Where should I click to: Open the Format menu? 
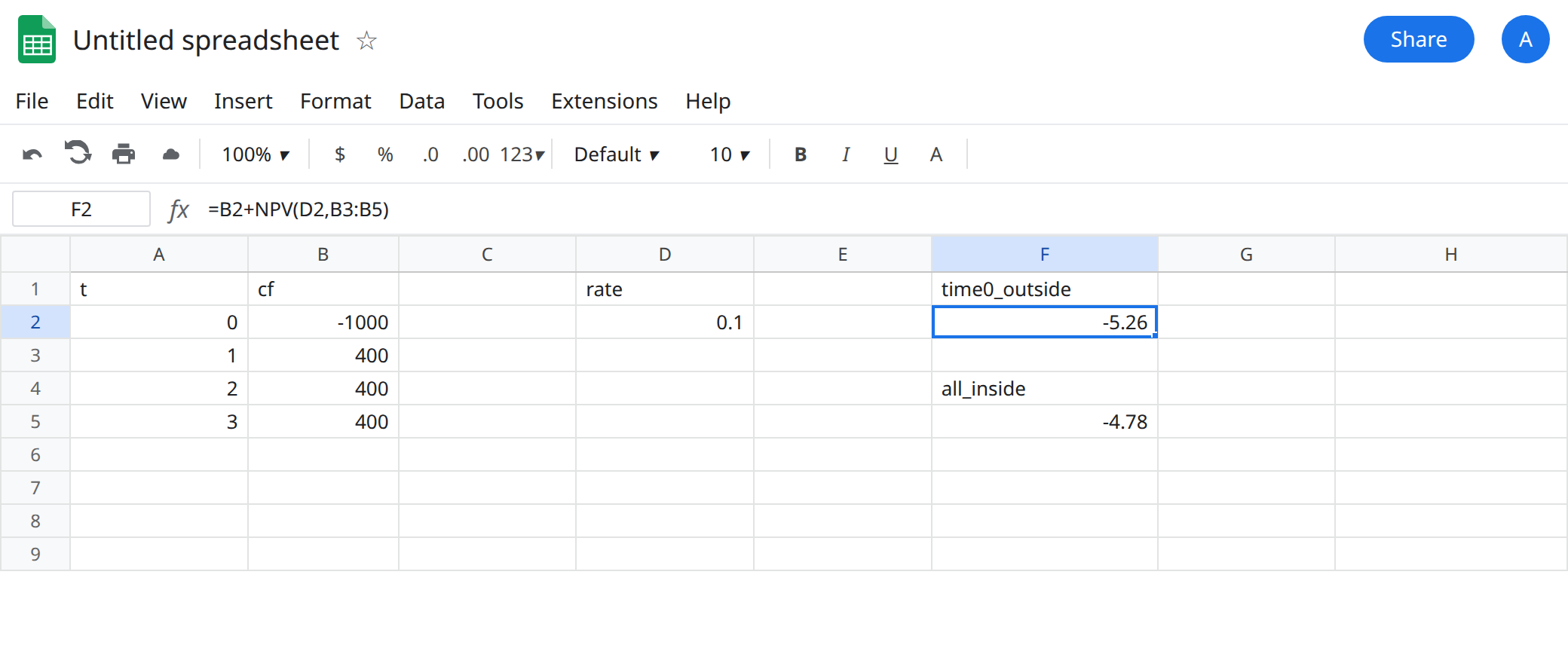tap(335, 101)
